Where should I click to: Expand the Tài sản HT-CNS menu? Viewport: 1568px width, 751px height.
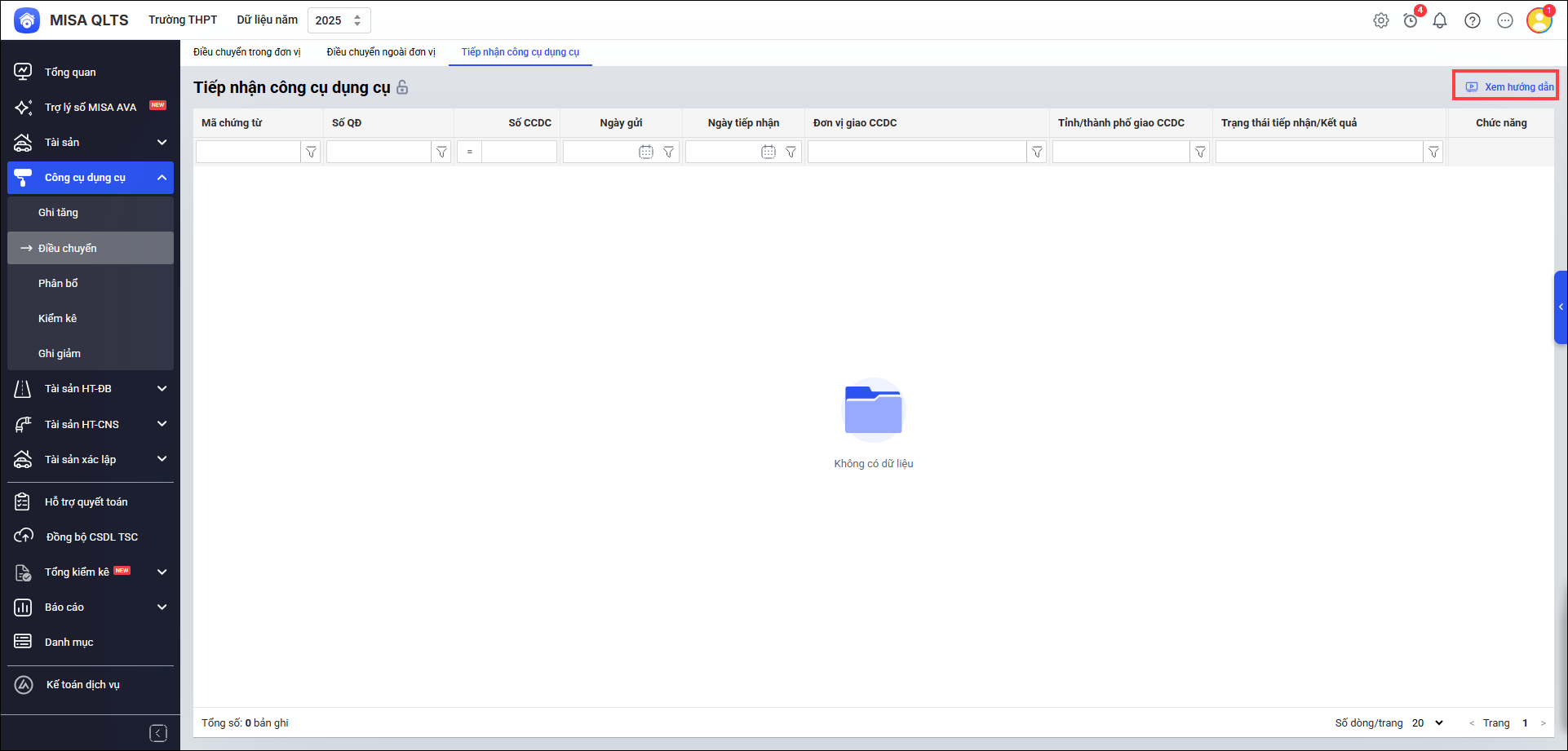[91, 424]
